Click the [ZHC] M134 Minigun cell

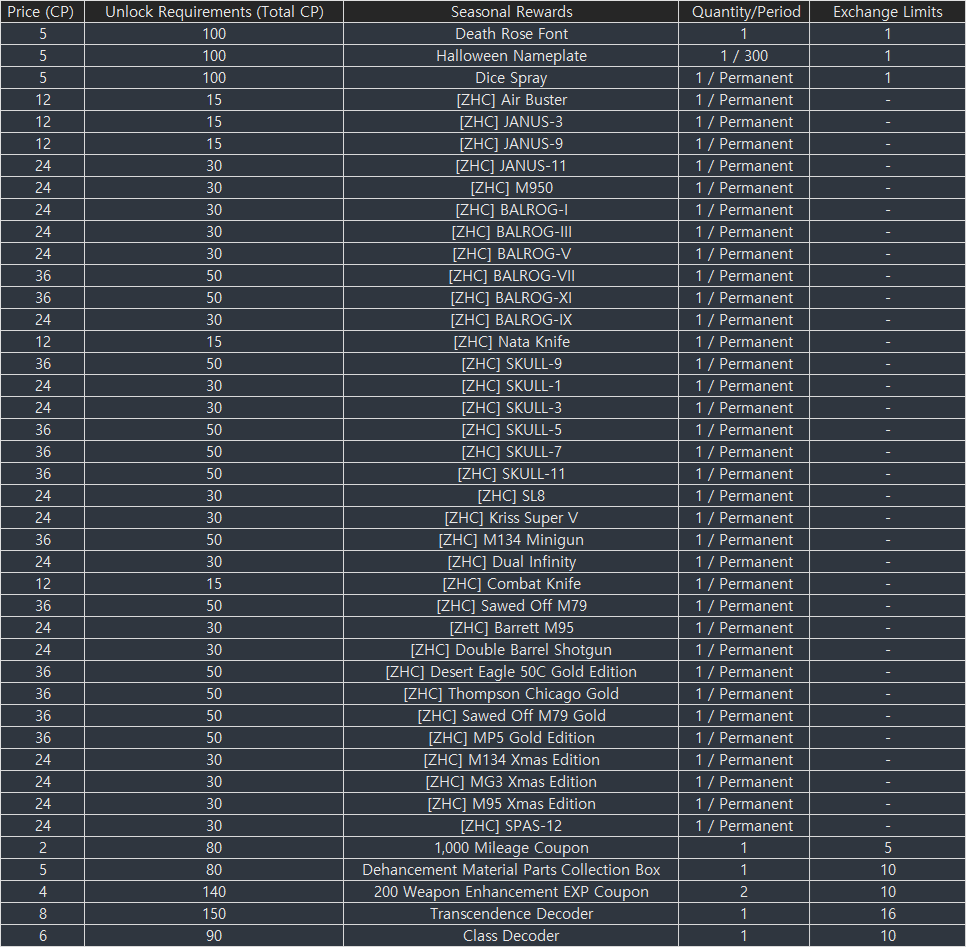pyautogui.click(x=511, y=540)
